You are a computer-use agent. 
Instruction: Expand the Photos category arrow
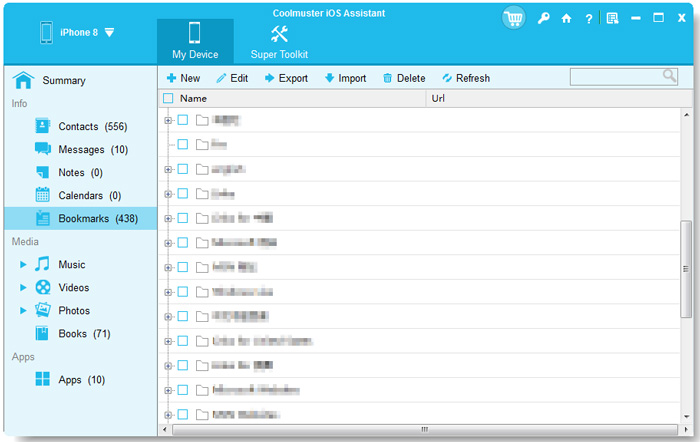(x=23, y=310)
